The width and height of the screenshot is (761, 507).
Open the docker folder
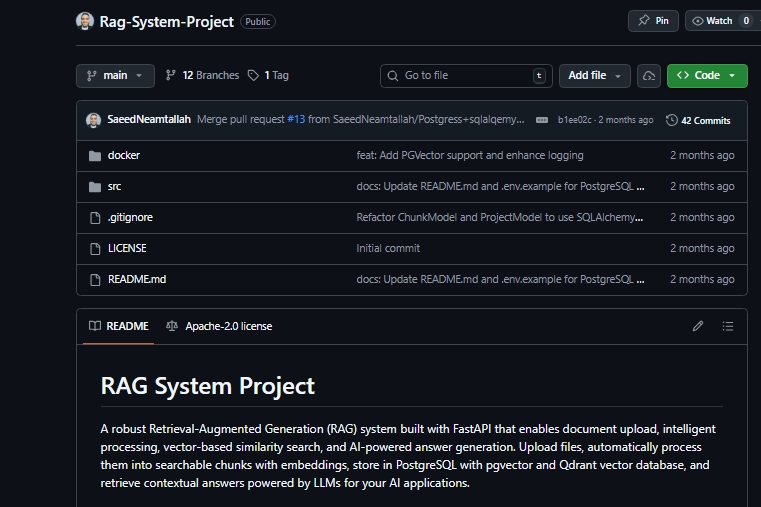124,155
